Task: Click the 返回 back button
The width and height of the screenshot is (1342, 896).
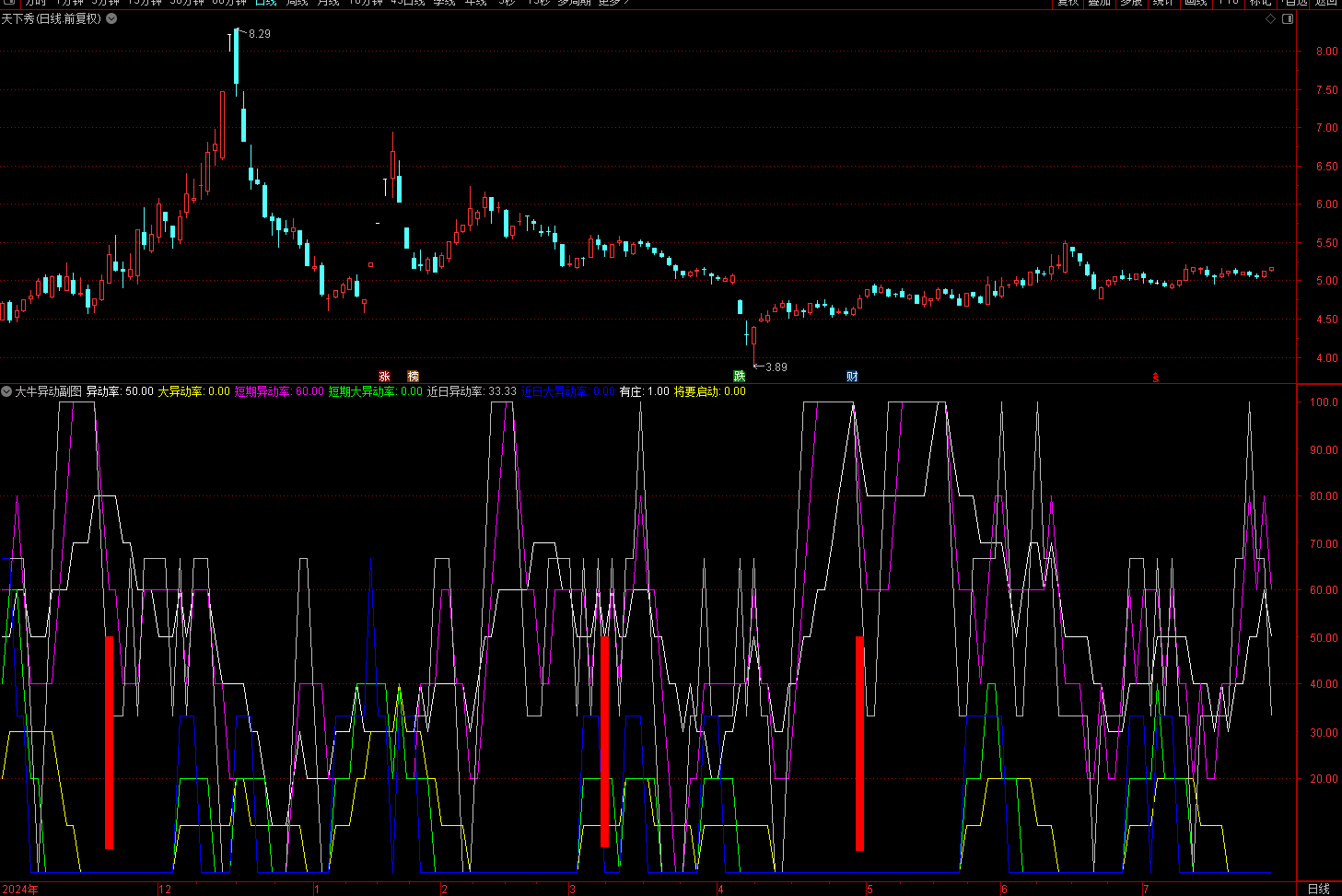Action: point(1325,3)
